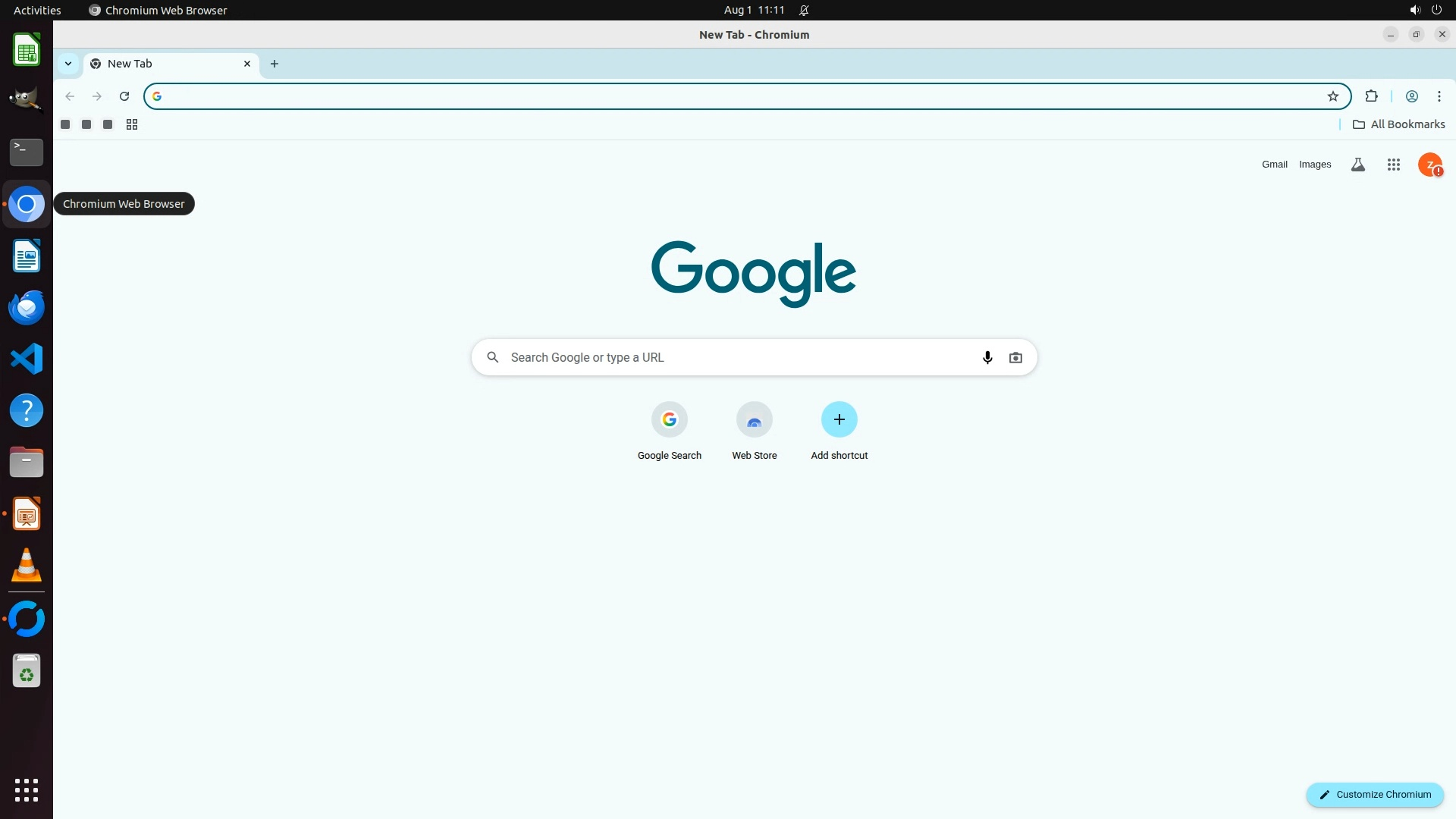This screenshot has height=819, width=1456.
Task: Click the Customize Chromium button
Action: pos(1374,795)
